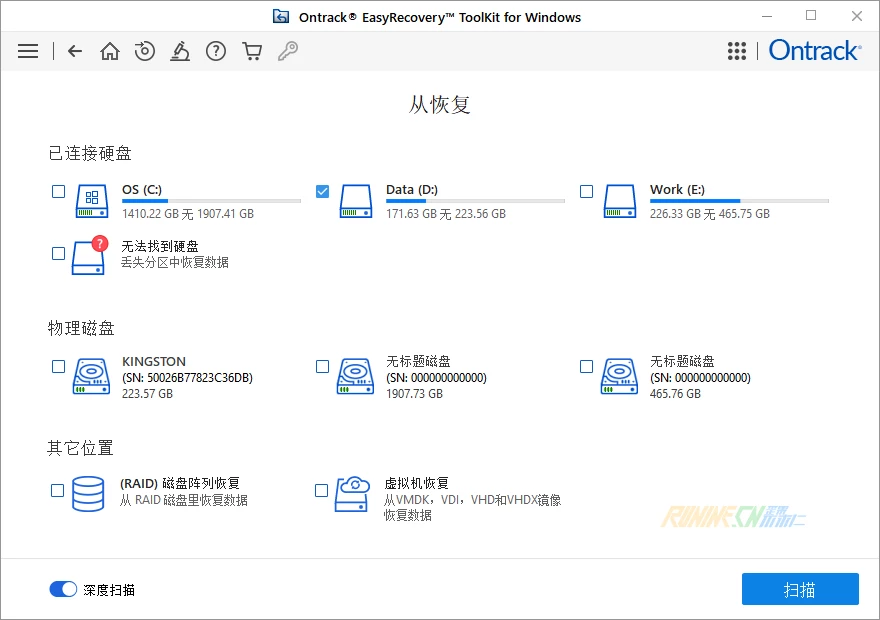Select the Work (E:) drive checkbox
Screen dimensions: 880x620
pyautogui.click(x=586, y=191)
